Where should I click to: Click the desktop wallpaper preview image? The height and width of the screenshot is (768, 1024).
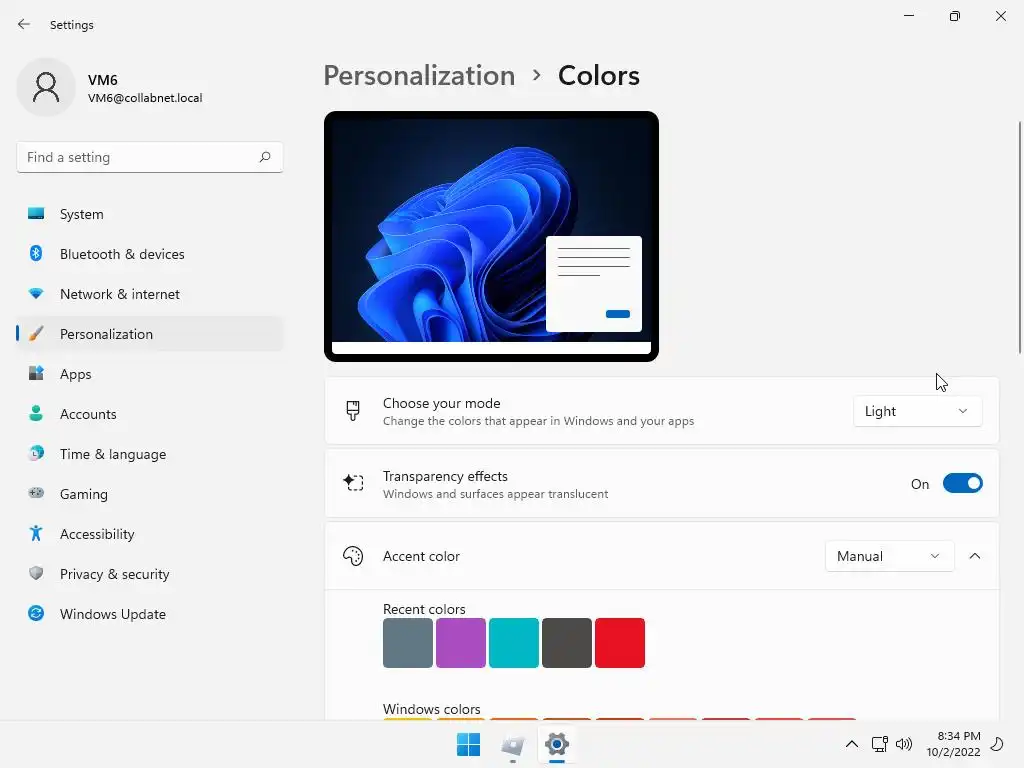pos(491,236)
